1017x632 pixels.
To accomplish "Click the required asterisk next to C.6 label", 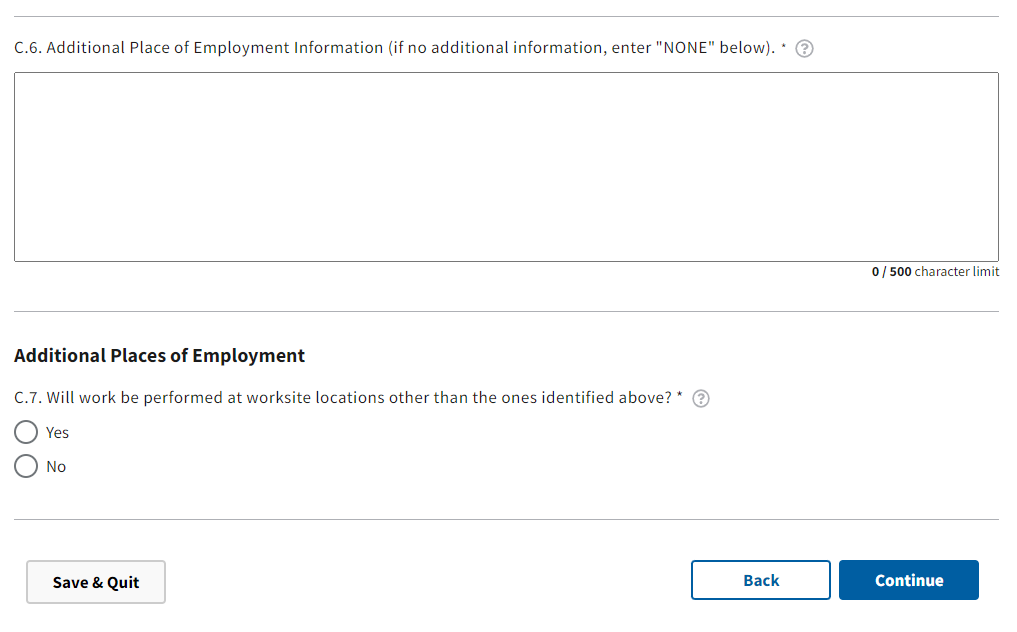I will click(x=783, y=47).
